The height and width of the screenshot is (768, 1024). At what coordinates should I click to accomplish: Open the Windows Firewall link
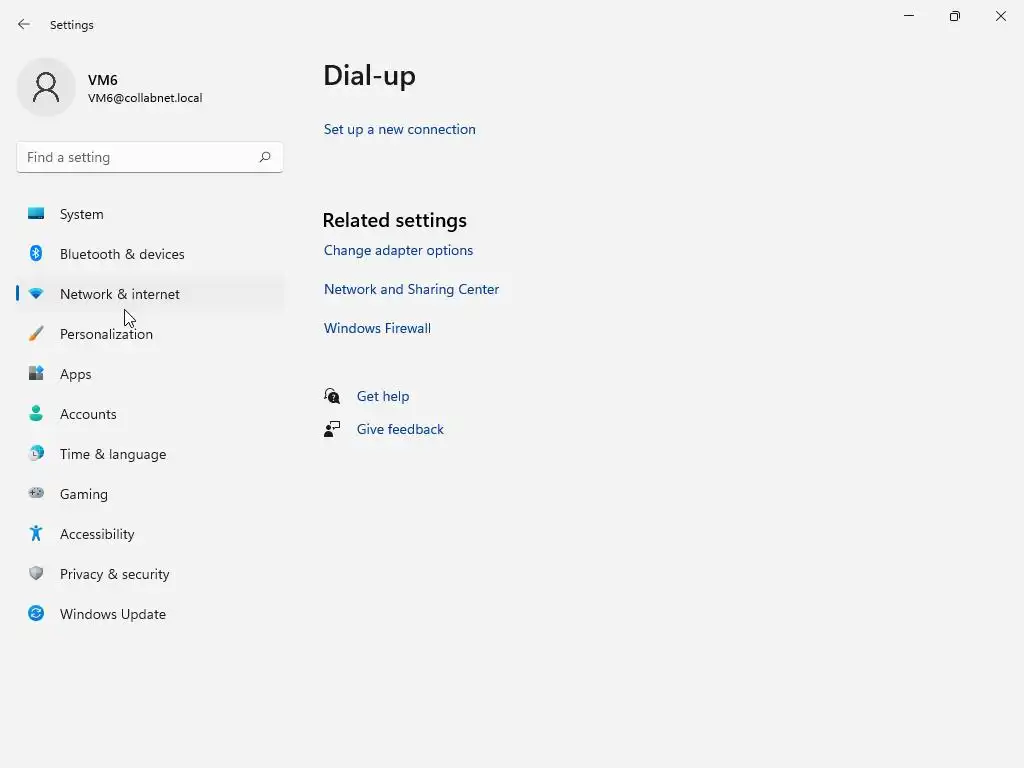click(x=377, y=328)
